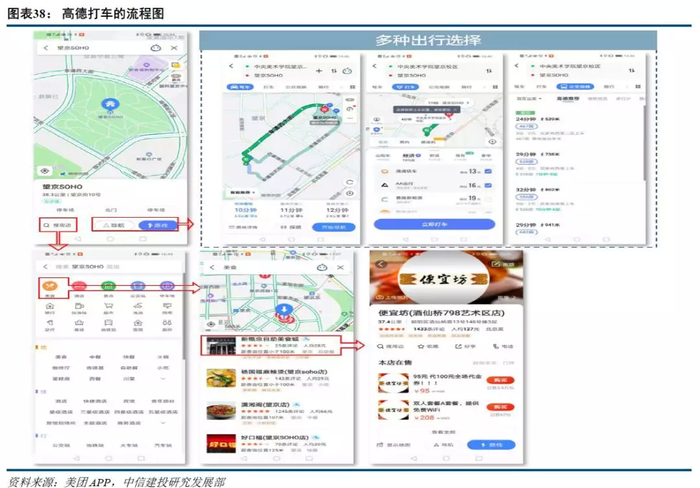This screenshot has width=700, height=488.
Task: Open grid more-modes icon on transit screen
Action: click(x=638, y=86)
